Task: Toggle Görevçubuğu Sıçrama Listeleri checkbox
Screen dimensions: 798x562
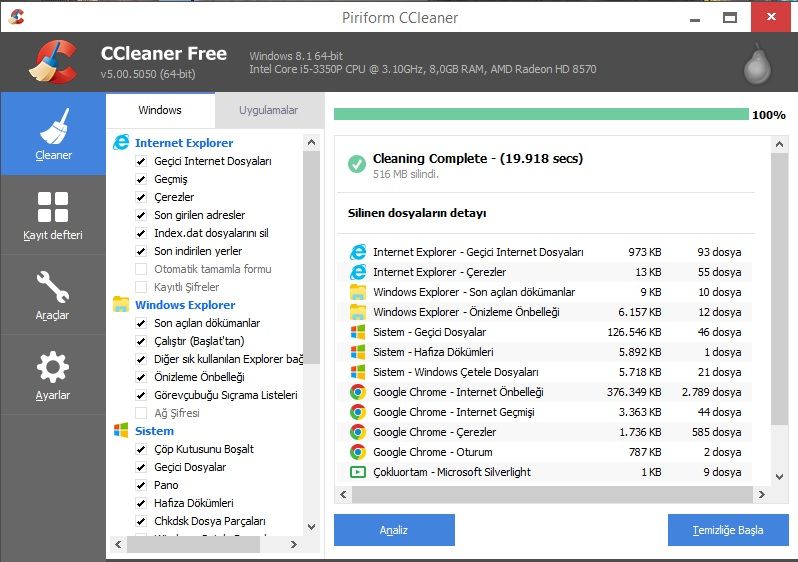Action: click(x=141, y=395)
